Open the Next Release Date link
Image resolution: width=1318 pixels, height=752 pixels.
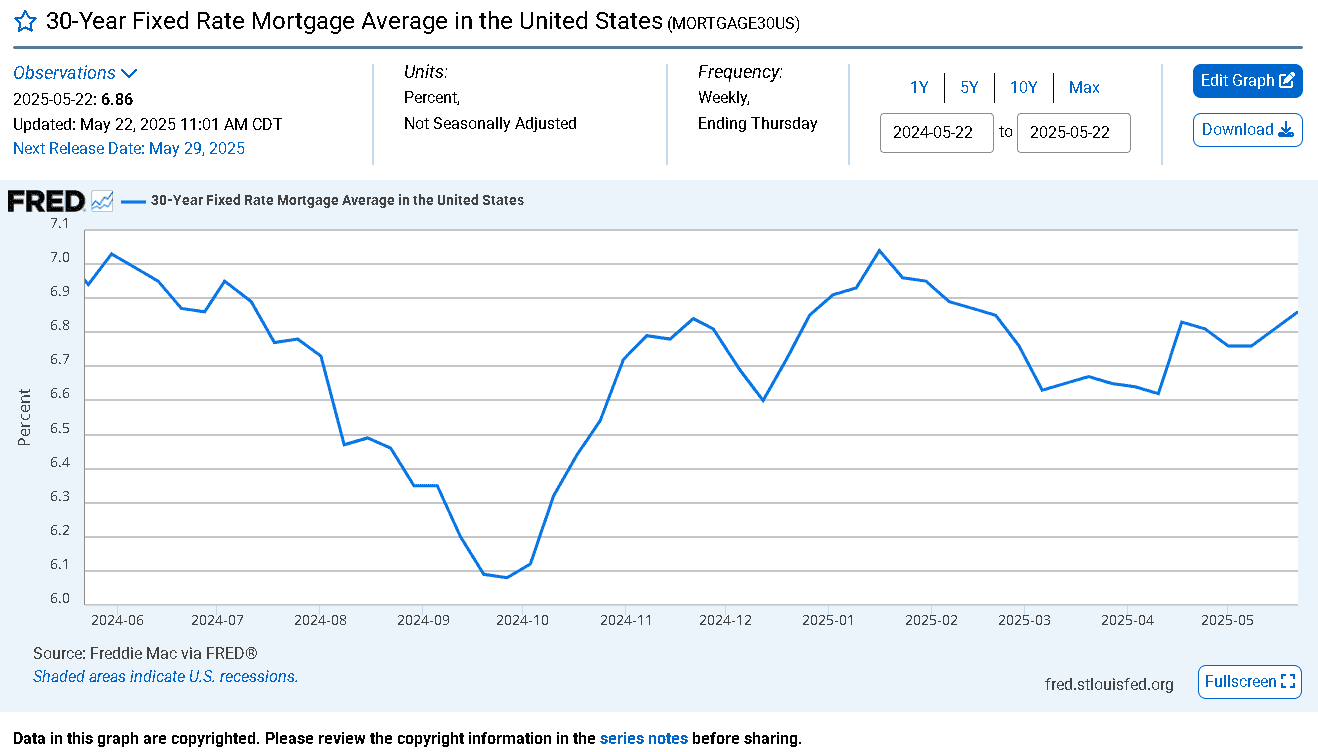tap(129, 148)
